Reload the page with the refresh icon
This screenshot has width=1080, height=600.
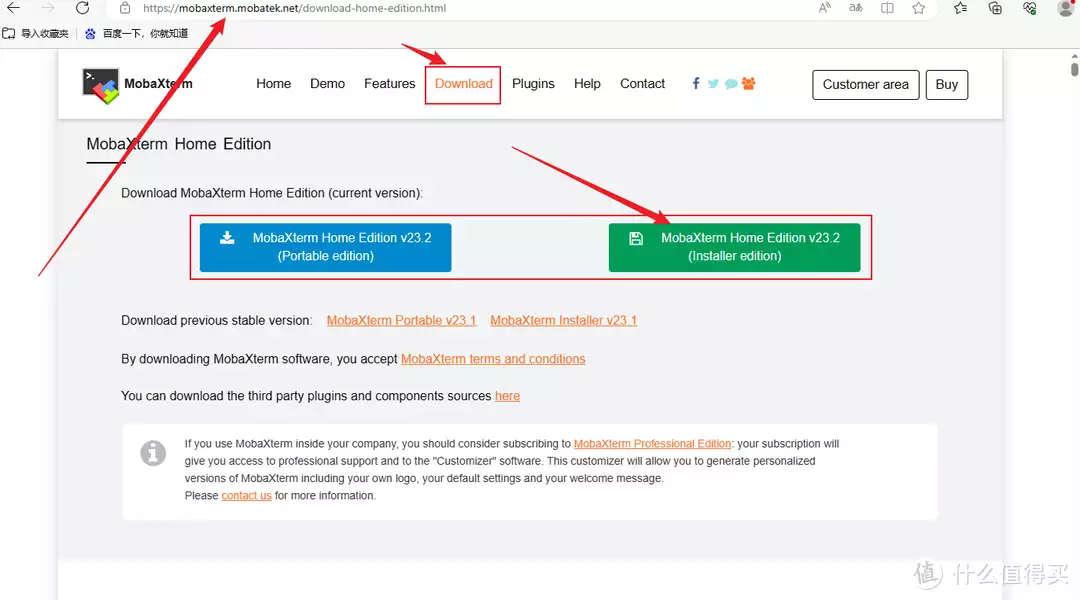coord(83,8)
